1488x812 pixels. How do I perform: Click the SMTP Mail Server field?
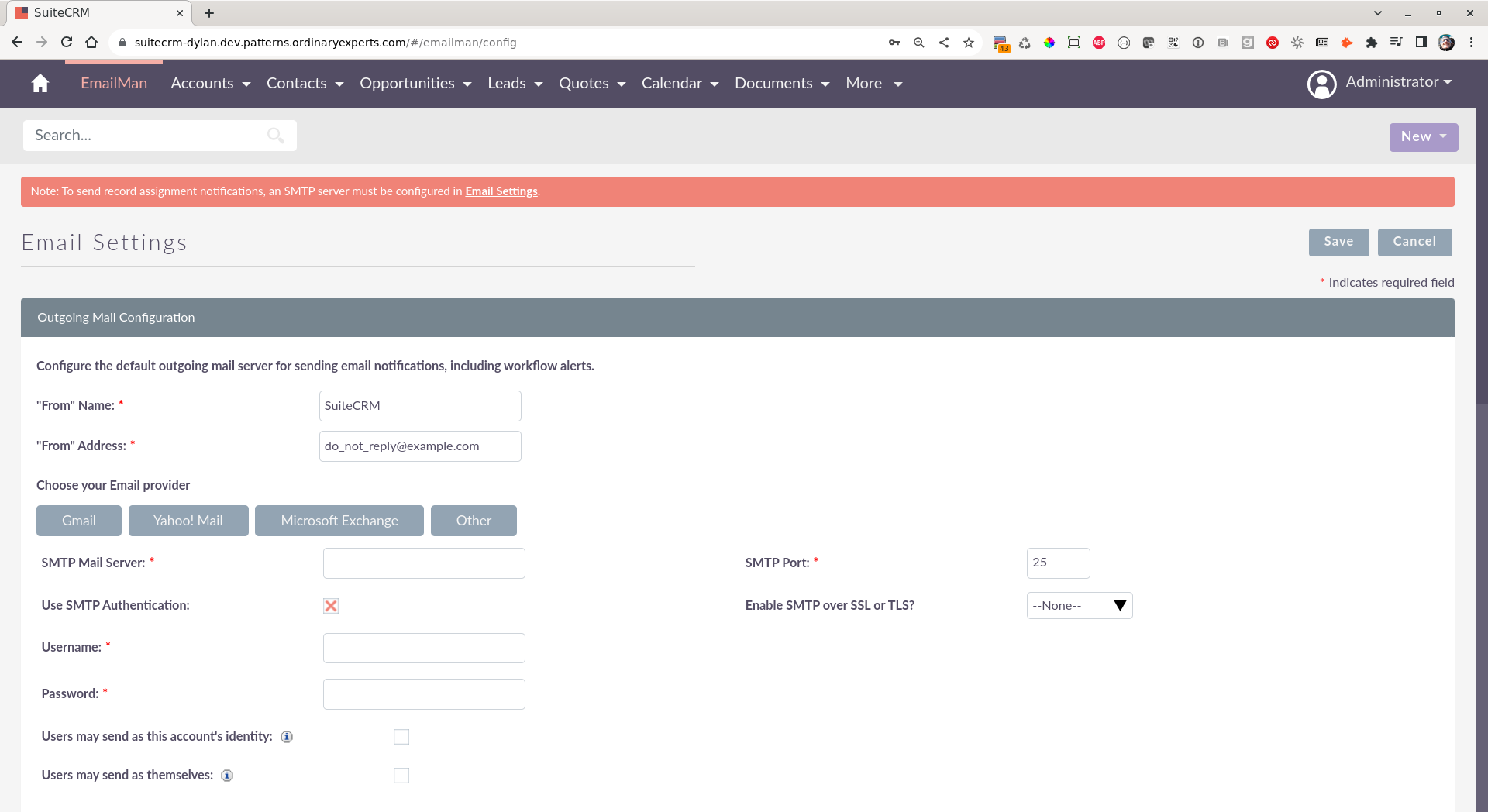424,563
